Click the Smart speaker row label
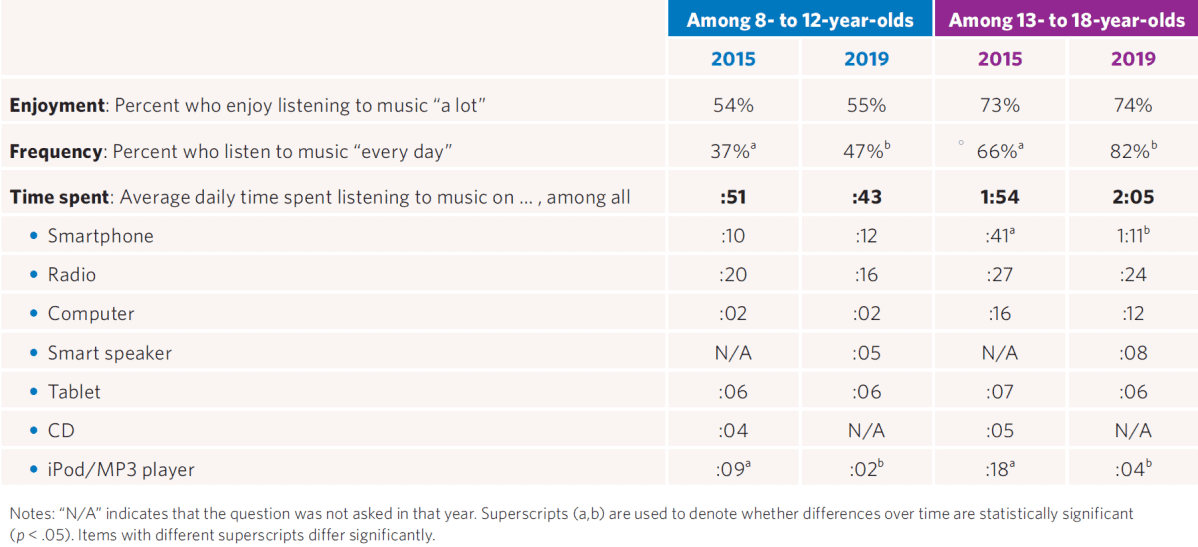This screenshot has height=547, width=1198. tap(109, 353)
